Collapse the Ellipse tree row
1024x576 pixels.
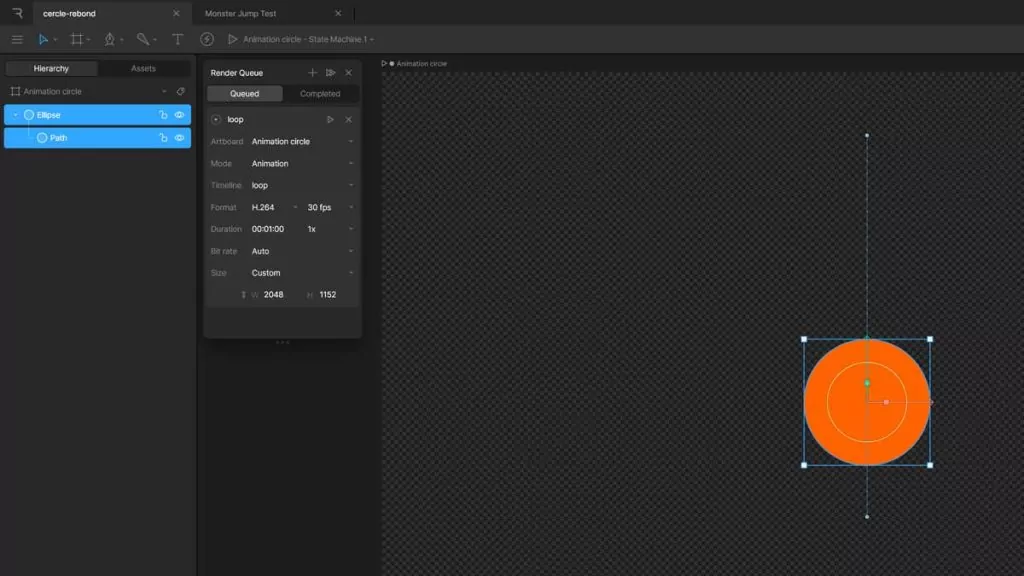click(16, 115)
